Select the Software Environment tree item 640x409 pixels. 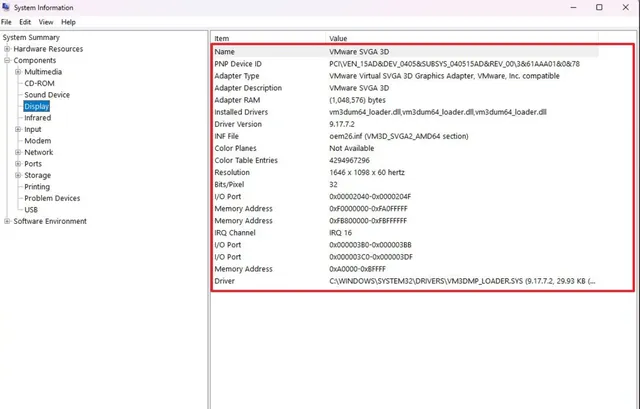coord(50,221)
